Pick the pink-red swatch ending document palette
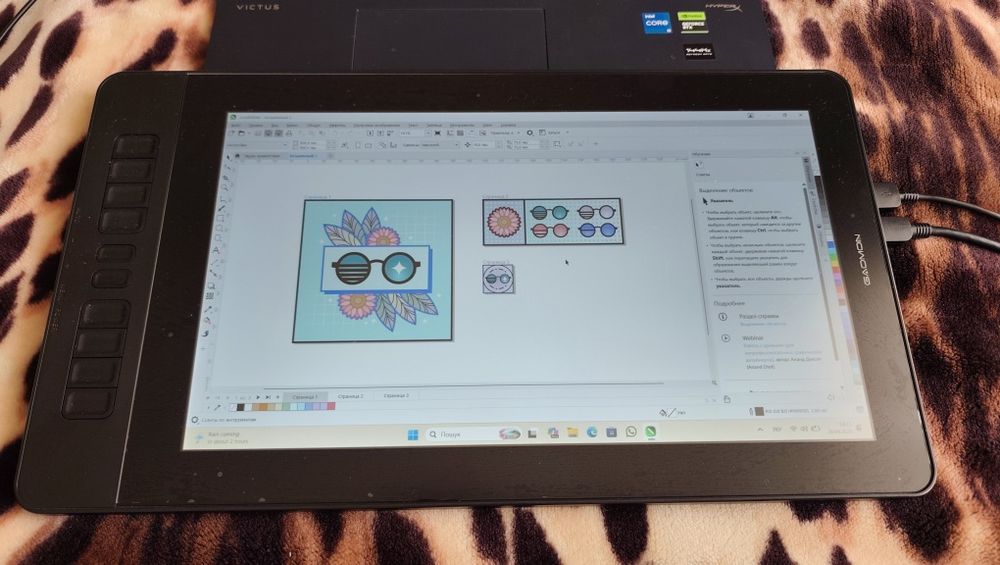 (x=331, y=406)
